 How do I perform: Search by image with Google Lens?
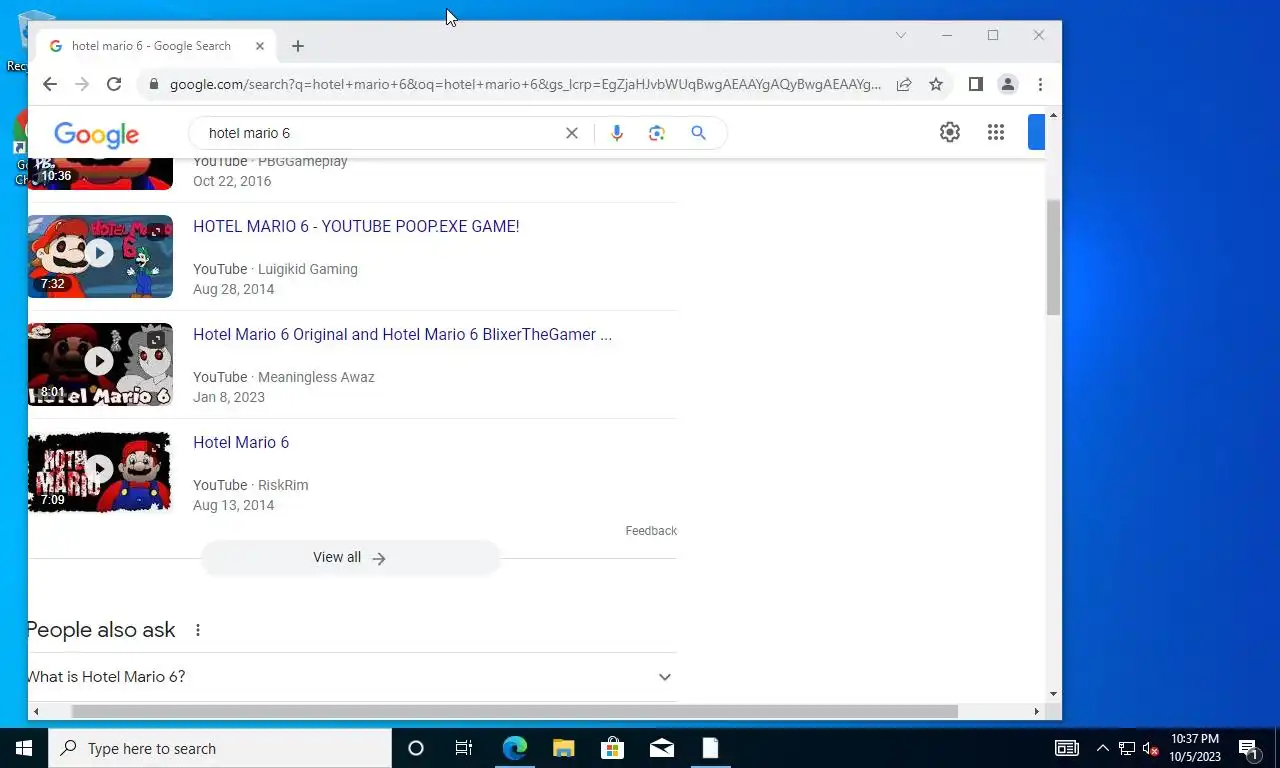tap(657, 133)
